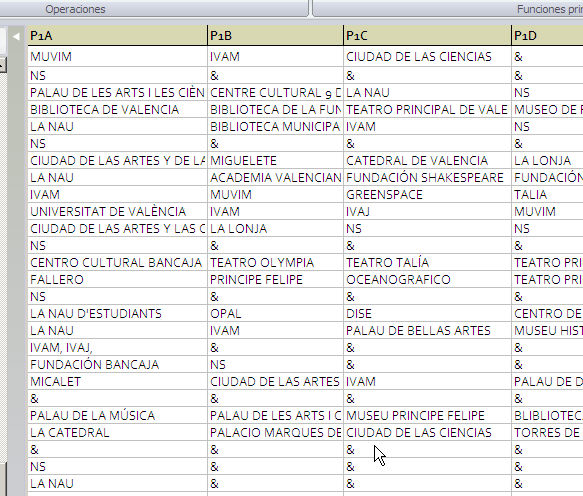Select the ACADEMIA VALENCIAN cell
Screen dimensions: 583x496
coord(276,177)
